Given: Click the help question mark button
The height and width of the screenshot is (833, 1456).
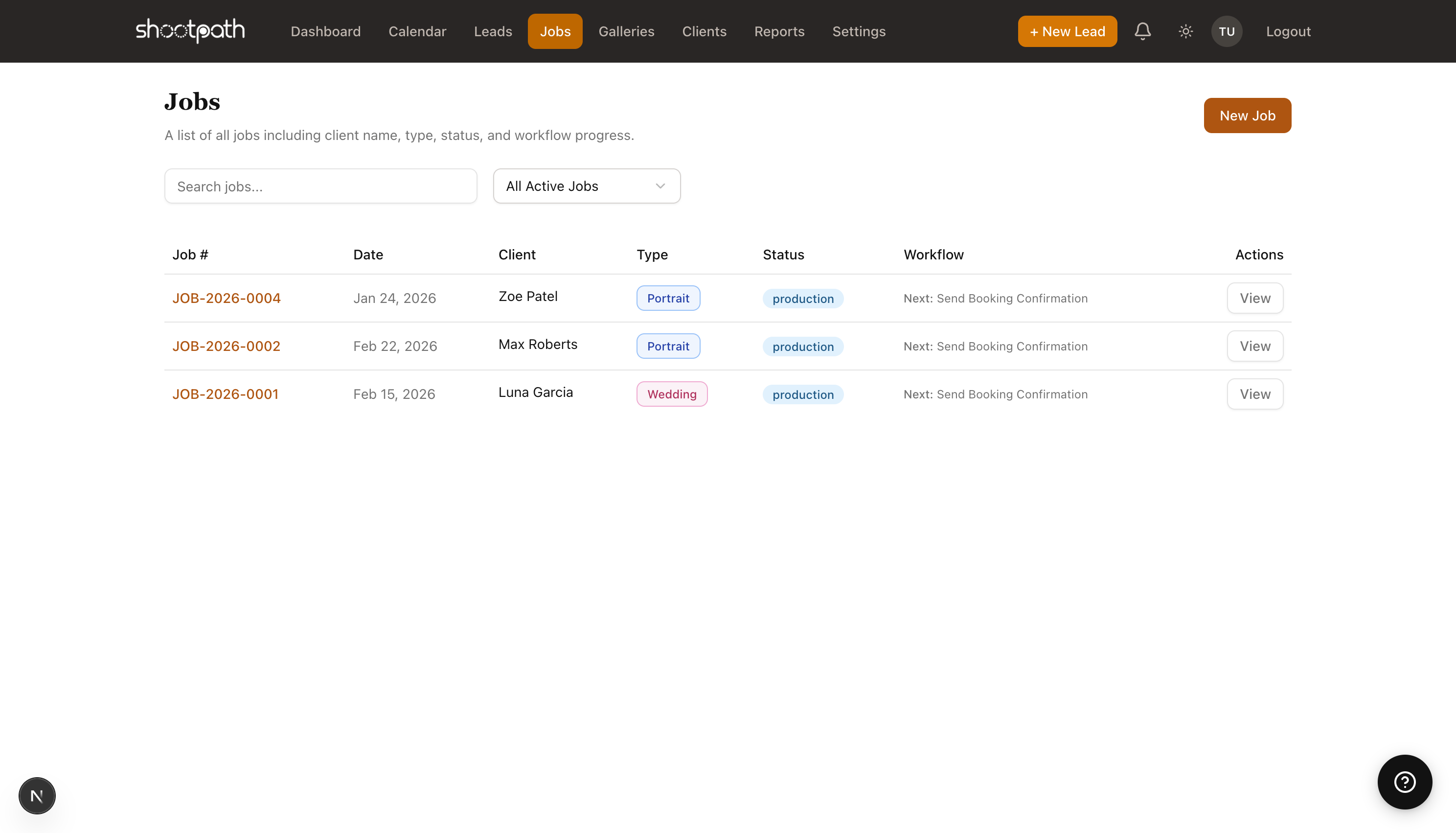Looking at the screenshot, I should click(1404, 782).
